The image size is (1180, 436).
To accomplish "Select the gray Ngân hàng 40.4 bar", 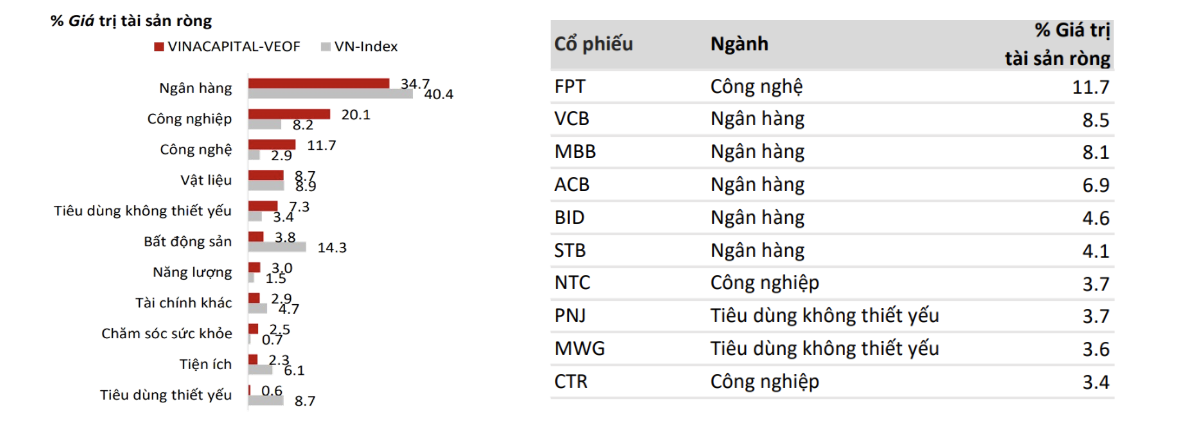I will pyautogui.click(x=330, y=93).
